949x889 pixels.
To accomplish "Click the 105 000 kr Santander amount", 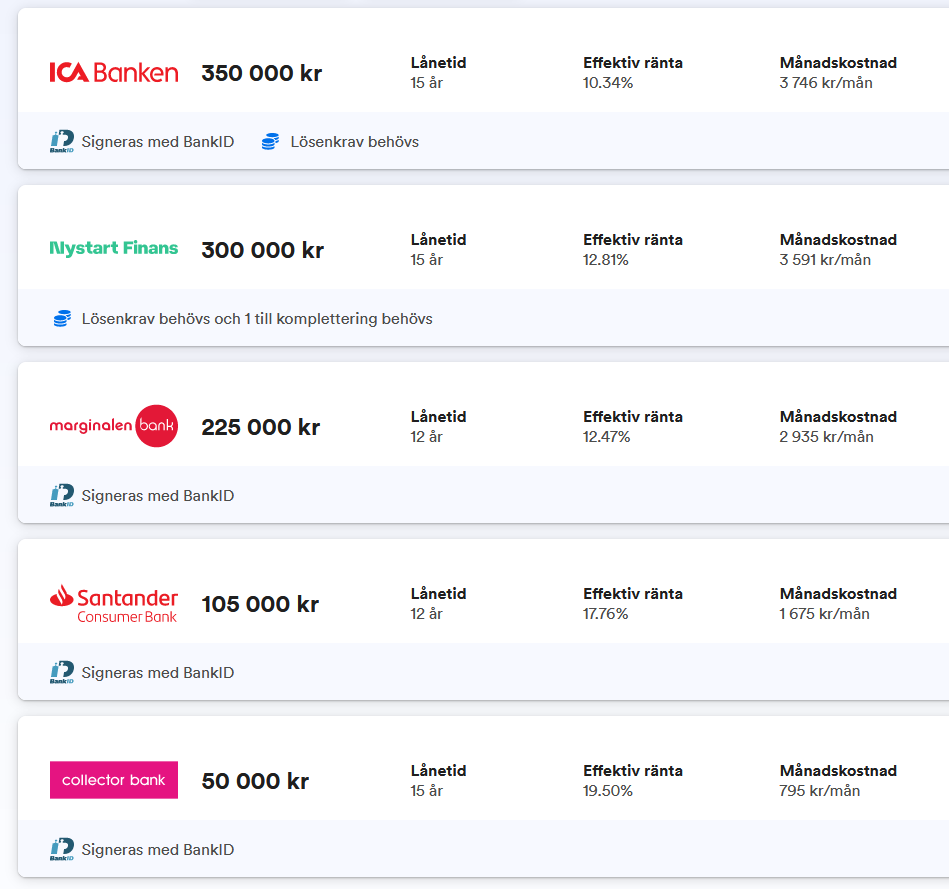I will [260, 605].
